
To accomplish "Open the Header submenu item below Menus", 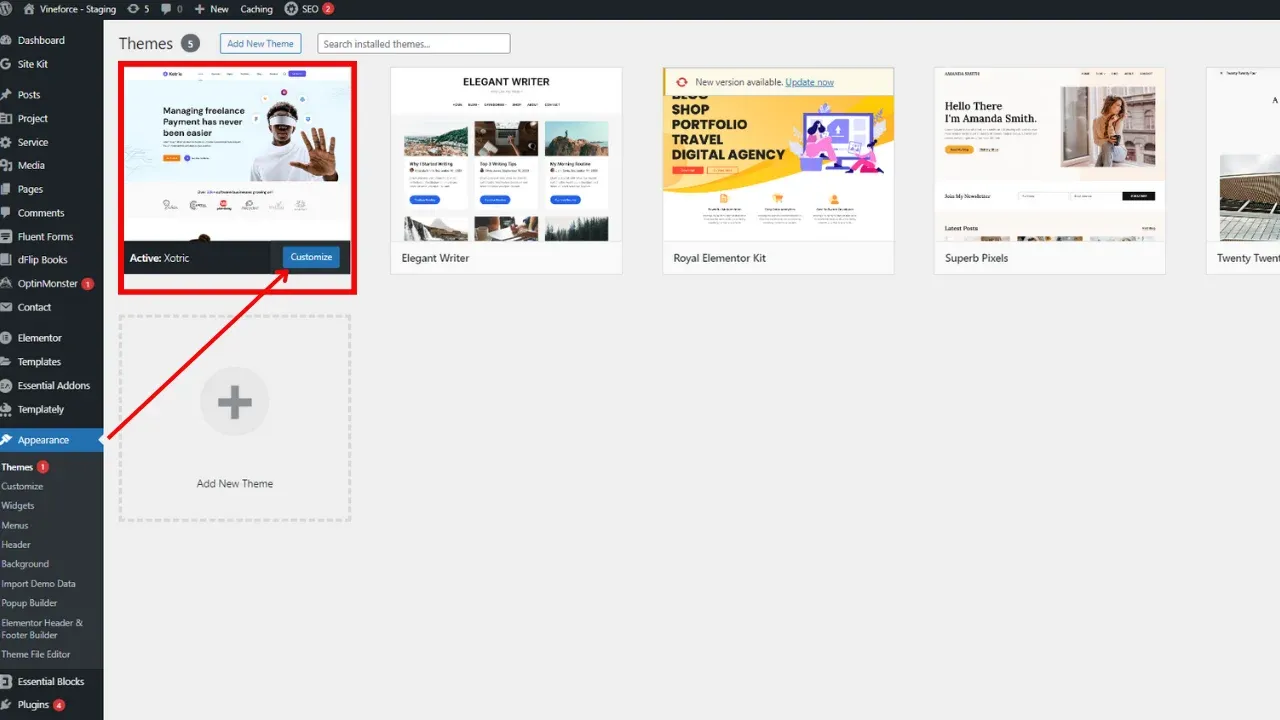I will 16,545.
